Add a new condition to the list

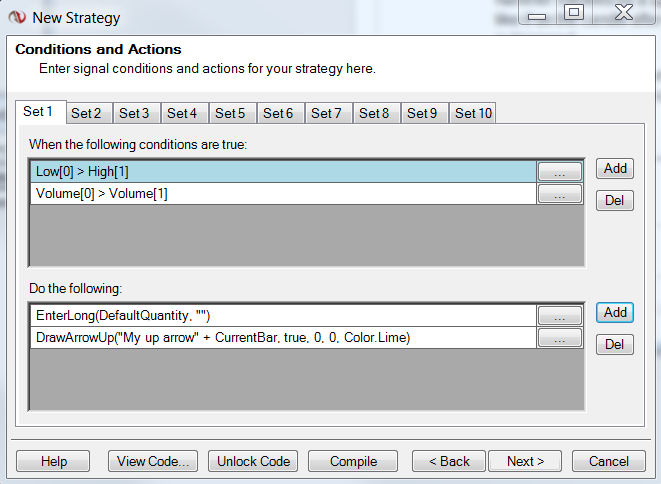coord(615,169)
